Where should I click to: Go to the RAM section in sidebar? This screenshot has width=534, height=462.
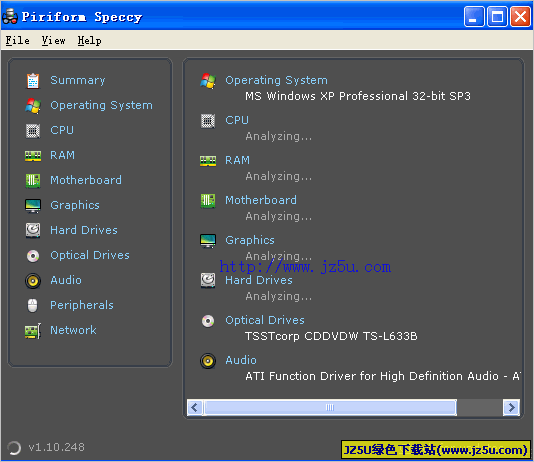pos(62,155)
